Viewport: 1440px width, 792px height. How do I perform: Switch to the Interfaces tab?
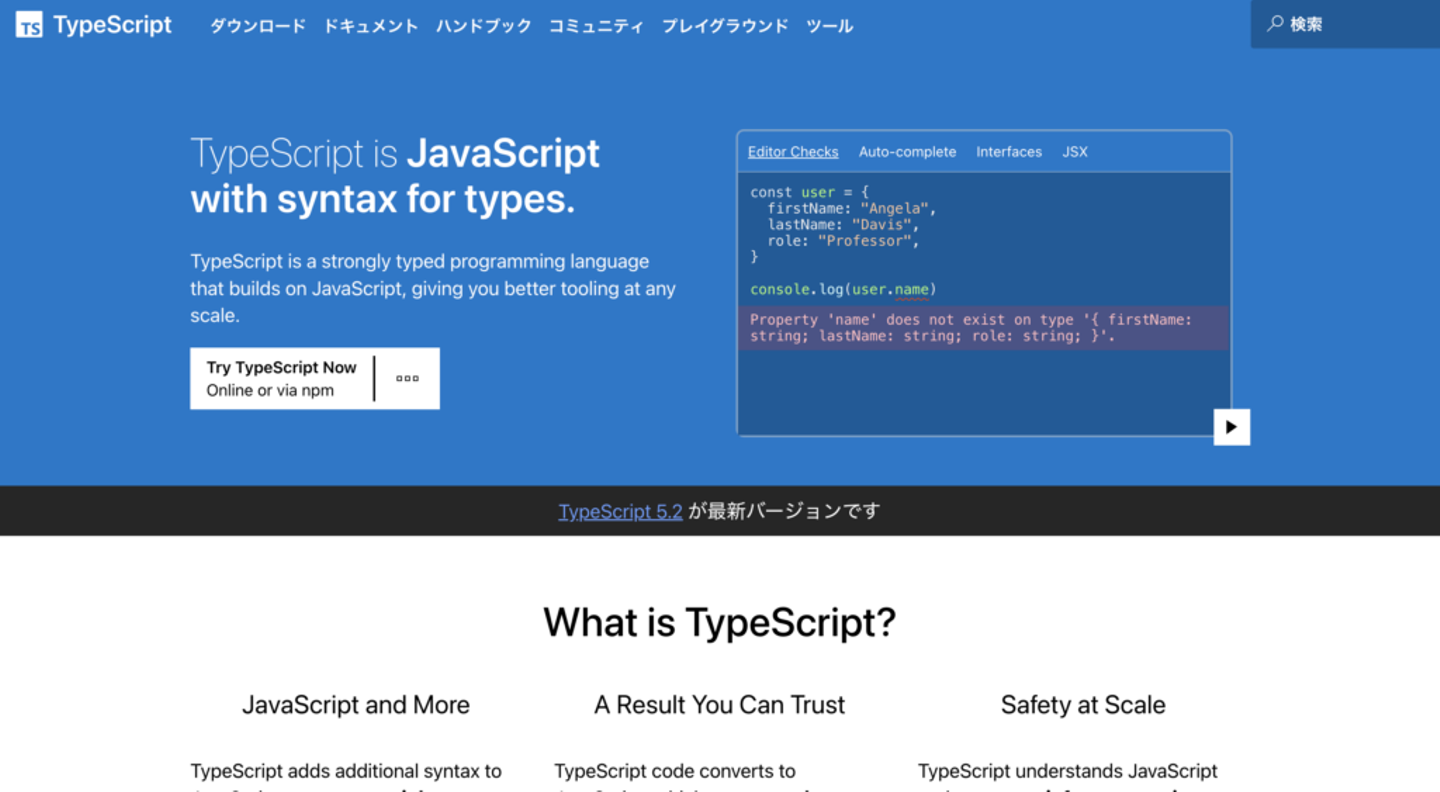click(1009, 152)
